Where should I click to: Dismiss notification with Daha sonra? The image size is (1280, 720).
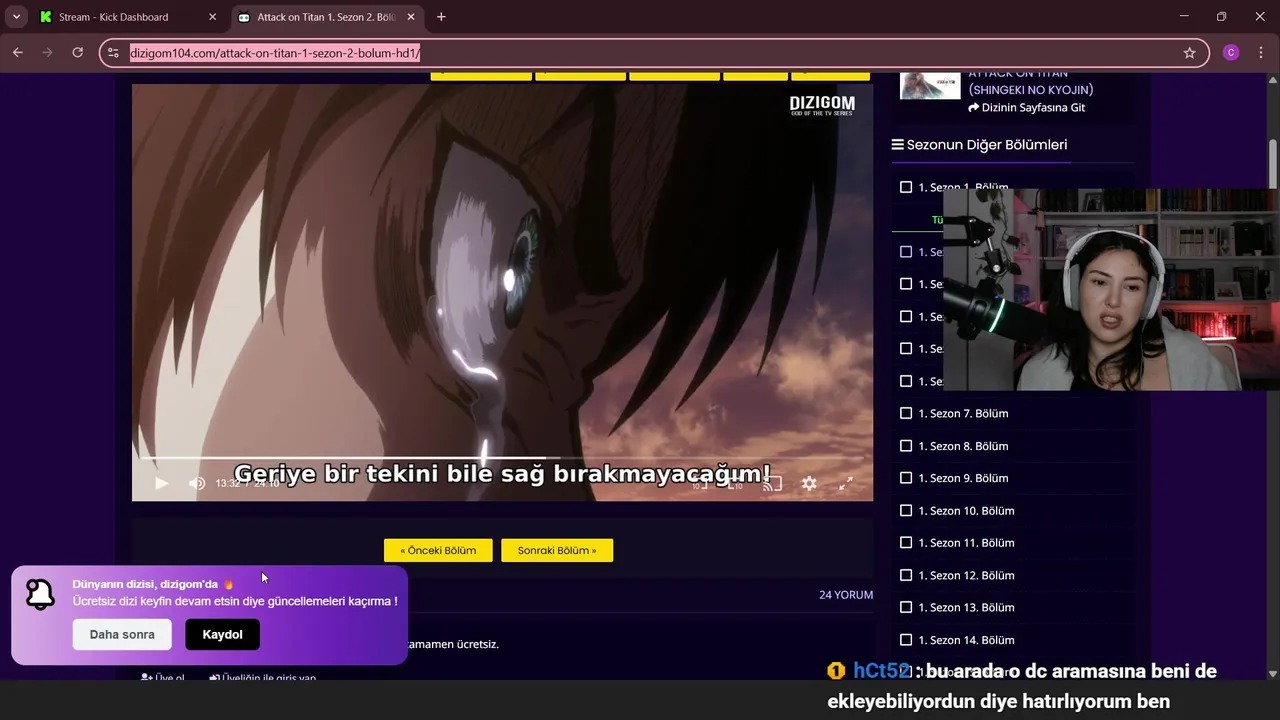(122, 635)
